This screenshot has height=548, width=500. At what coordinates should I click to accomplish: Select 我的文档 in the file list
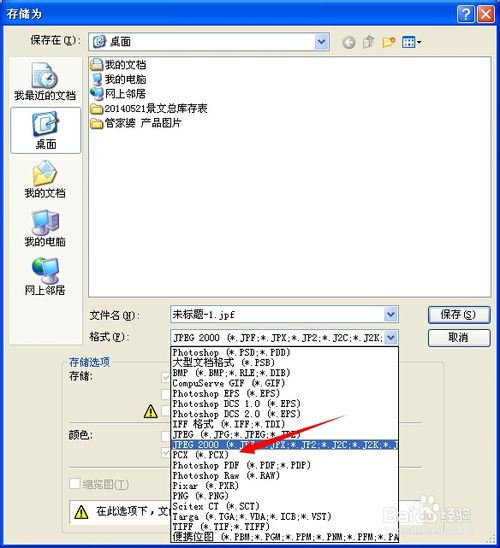(x=118, y=65)
